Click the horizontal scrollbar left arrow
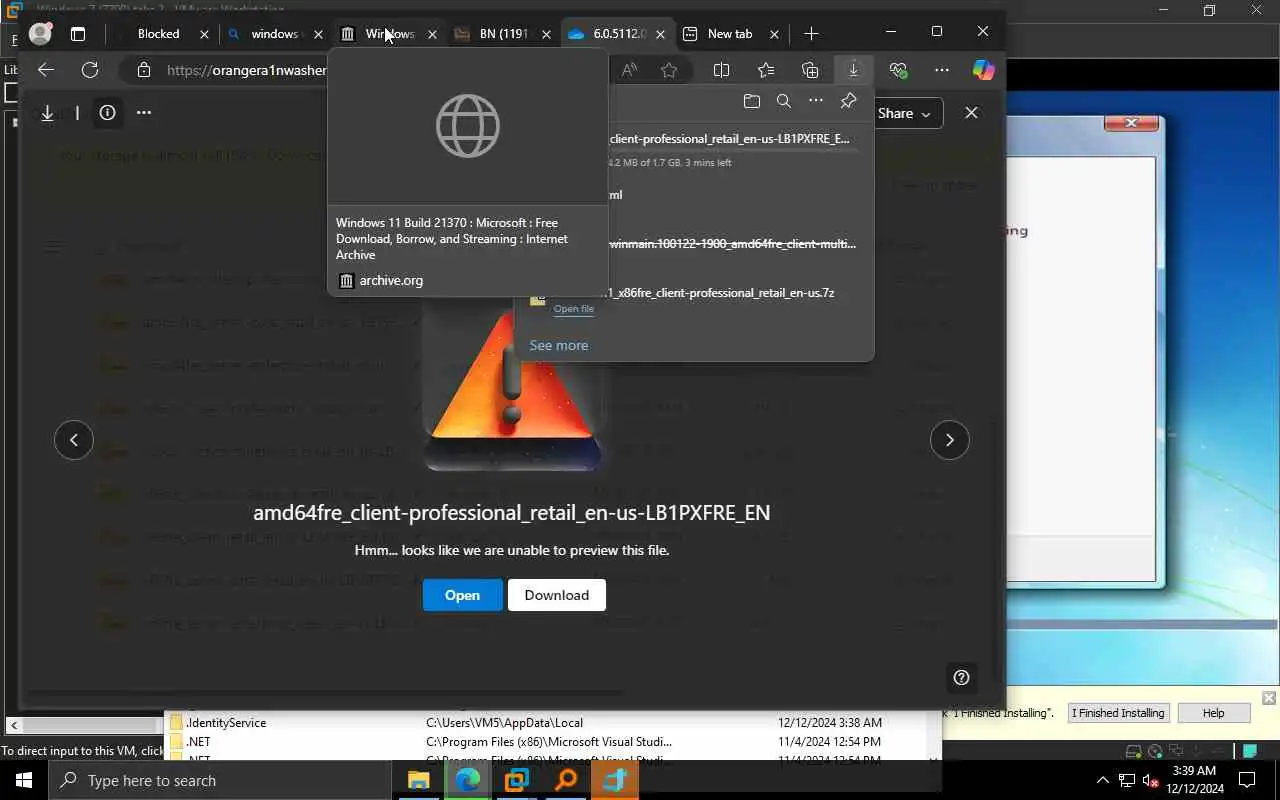 (x=14, y=725)
